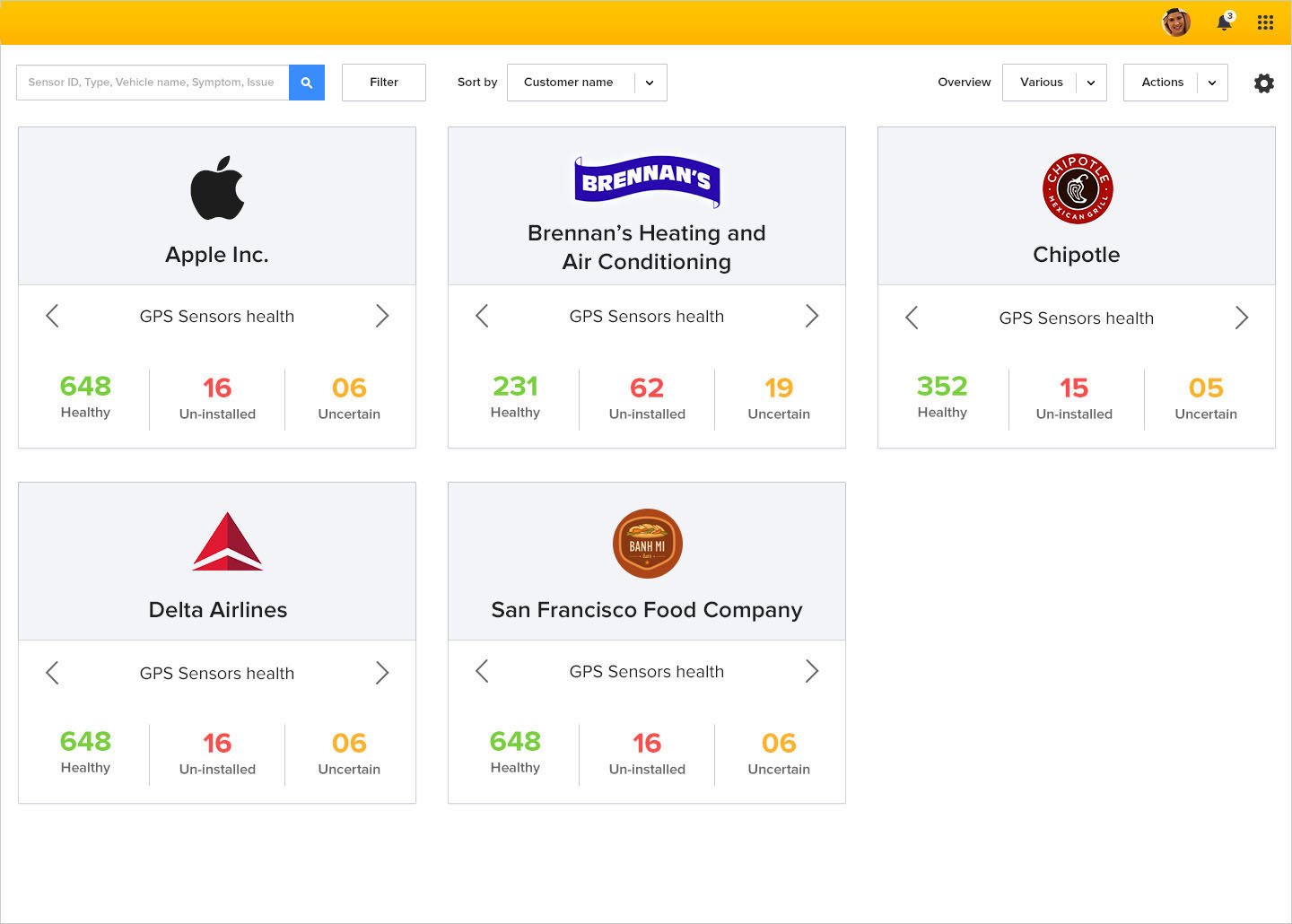Click the notification bell icon
The width and height of the screenshot is (1292, 924).
[1223, 22]
